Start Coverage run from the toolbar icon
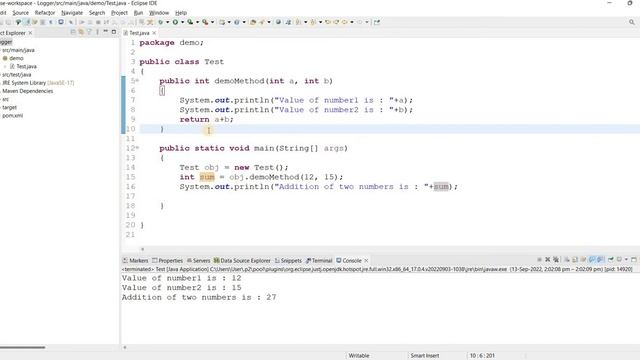The image size is (640, 360). point(190,22)
